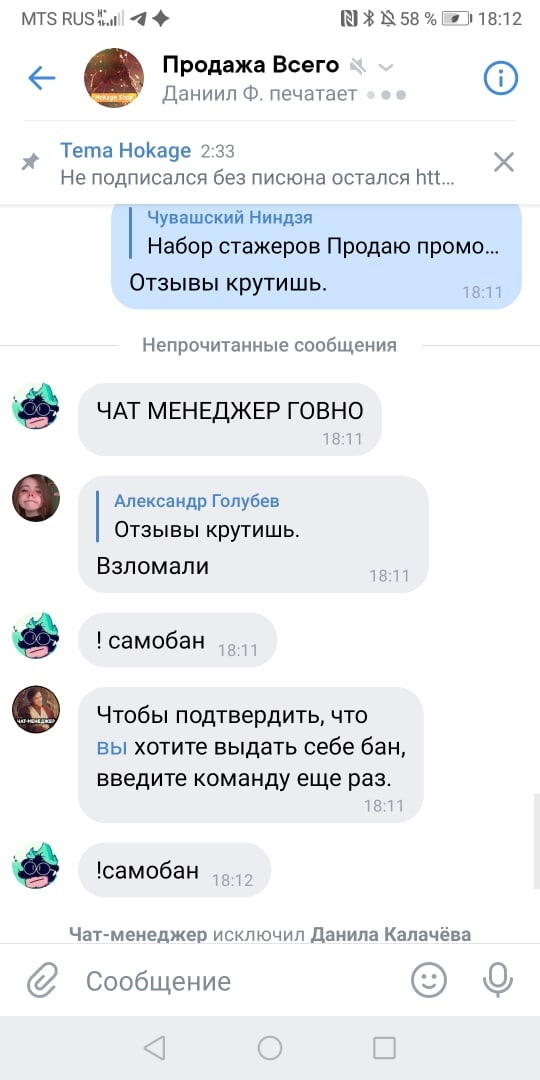Tap the Android recent apps square

384,1048
